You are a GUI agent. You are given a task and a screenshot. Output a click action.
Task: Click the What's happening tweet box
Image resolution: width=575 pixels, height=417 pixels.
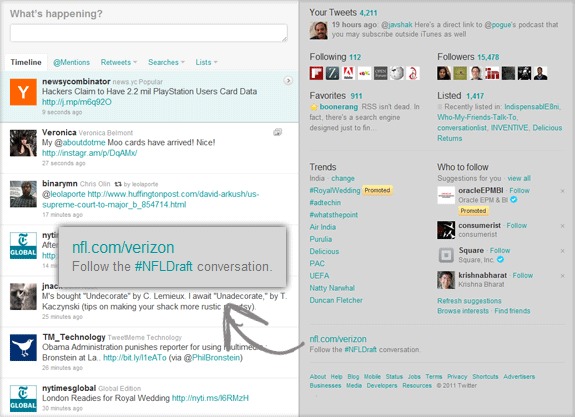coord(149,33)
